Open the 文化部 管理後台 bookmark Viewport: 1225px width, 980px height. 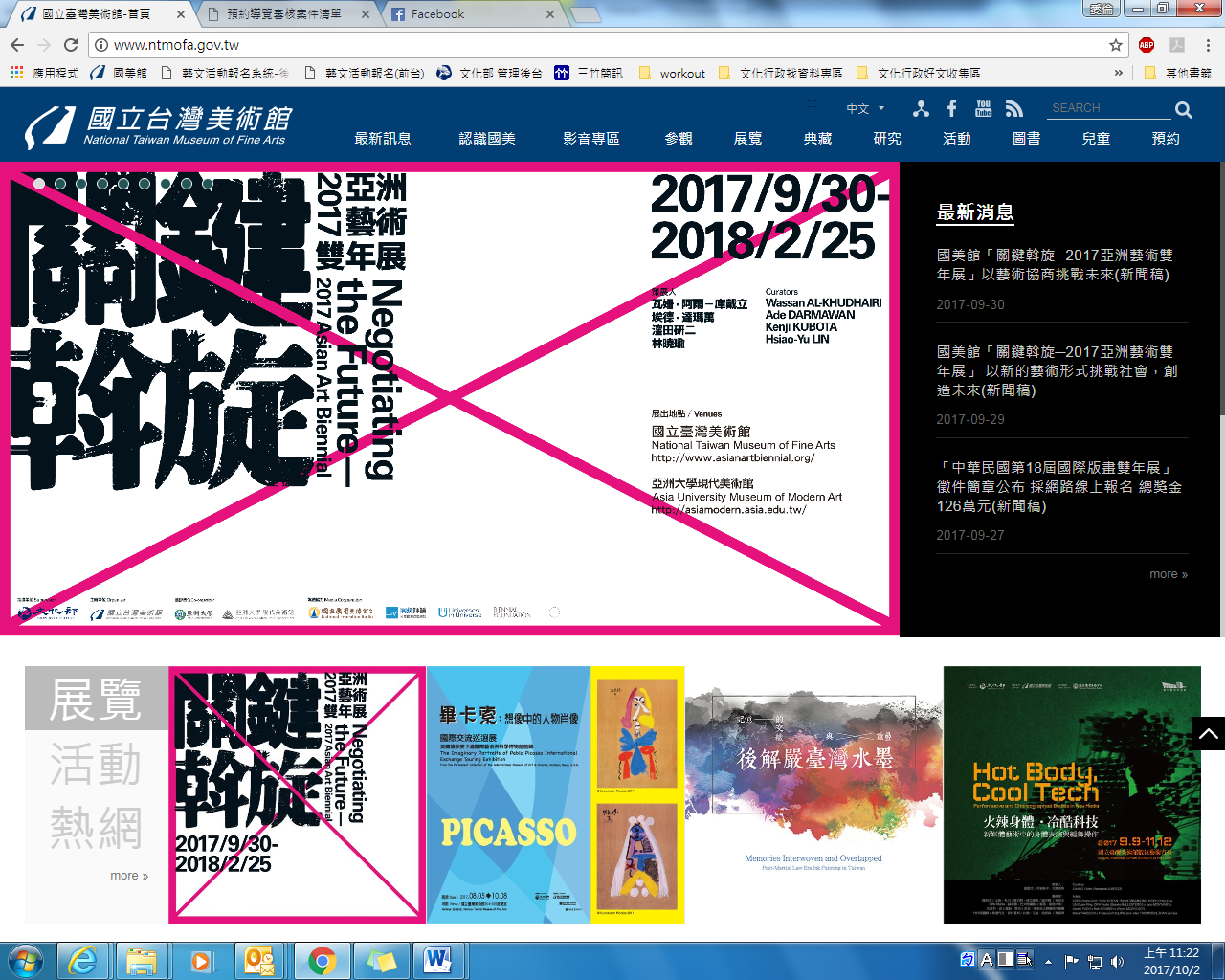coord(489,73)
